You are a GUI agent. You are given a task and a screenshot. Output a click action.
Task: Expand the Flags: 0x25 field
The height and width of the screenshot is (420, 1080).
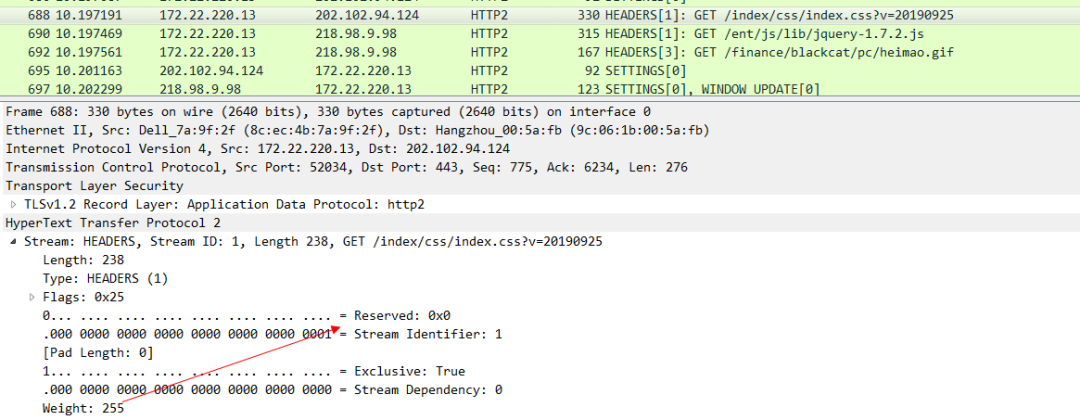[33, 297]
